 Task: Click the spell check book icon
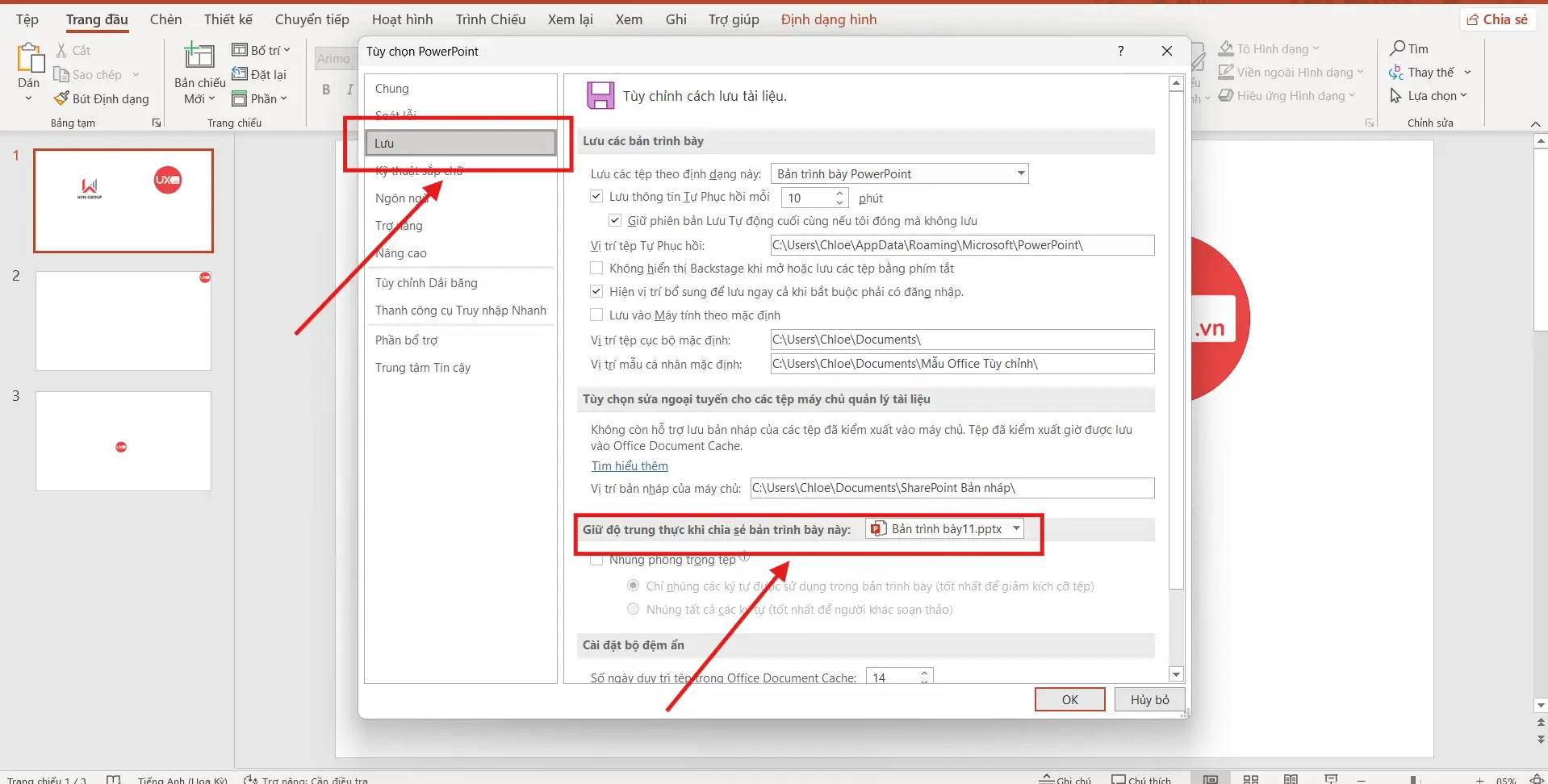click(x=114, y=779)
